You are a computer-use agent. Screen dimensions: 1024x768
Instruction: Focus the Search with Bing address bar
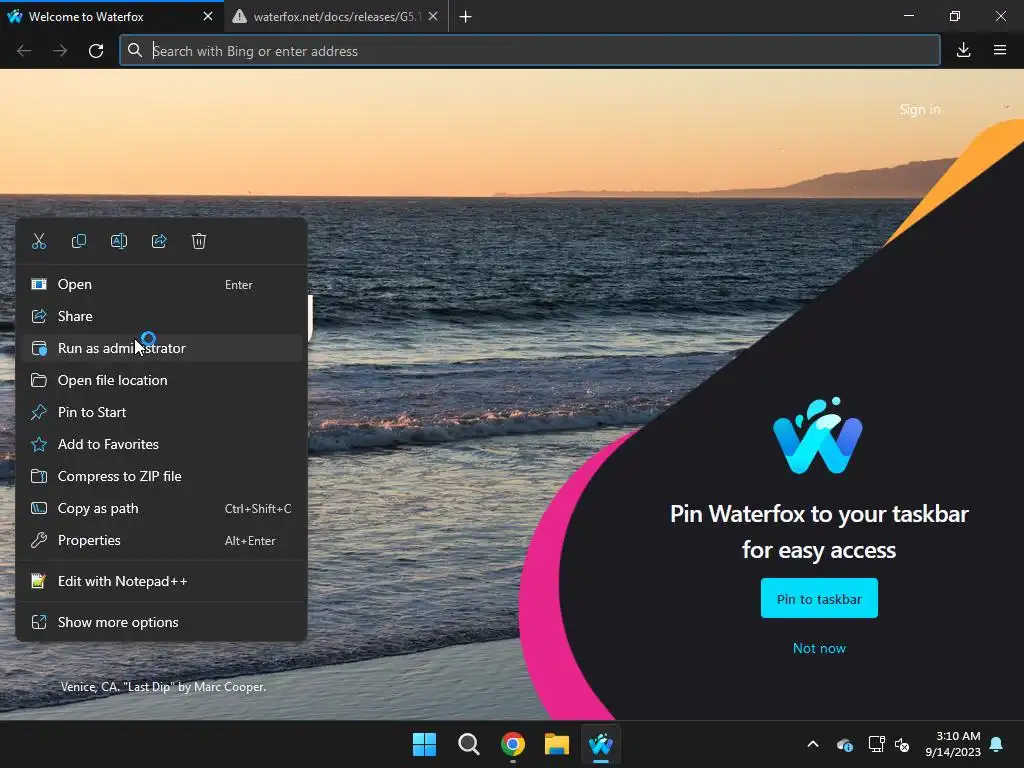(530, 51)
